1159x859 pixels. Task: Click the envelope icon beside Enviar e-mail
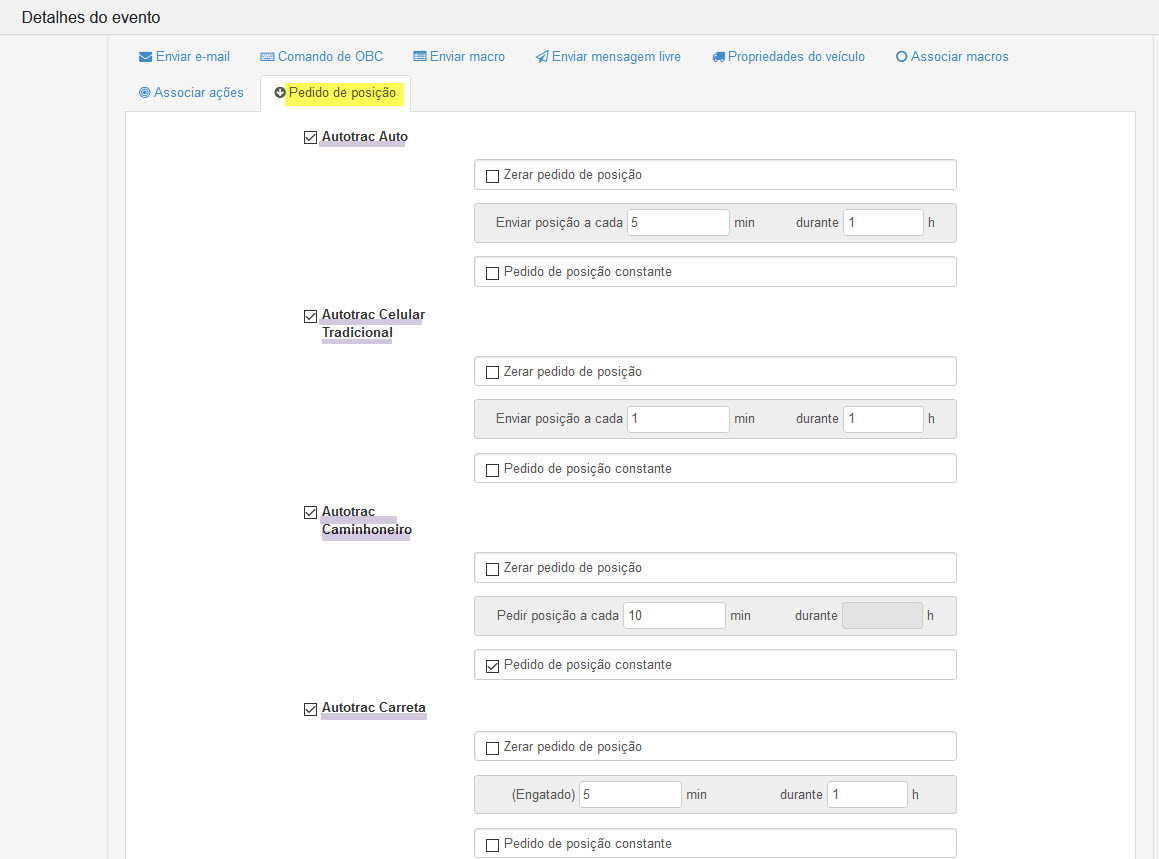tap(146, 57)
